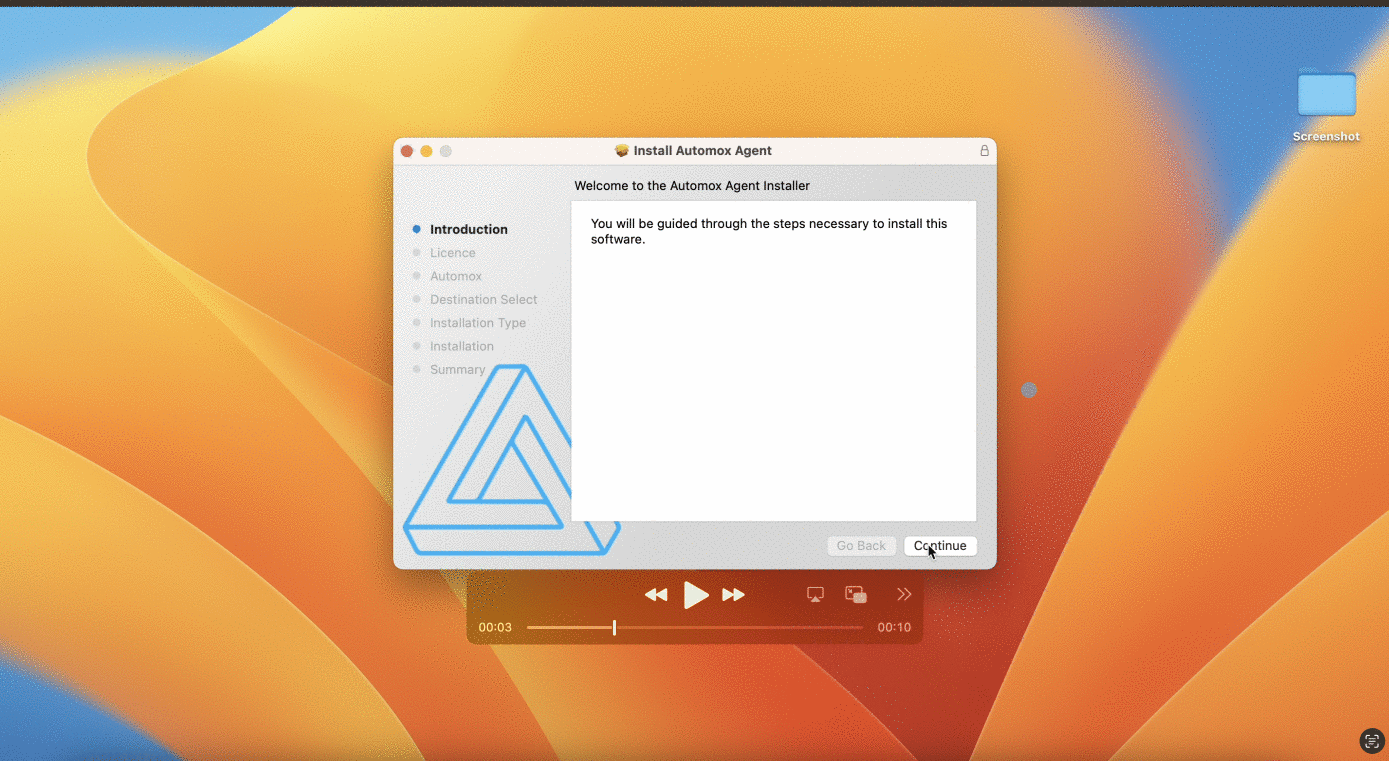
Task: Select Installation step in sidebar
Action: pyautogui.click(x=462, y=346)
